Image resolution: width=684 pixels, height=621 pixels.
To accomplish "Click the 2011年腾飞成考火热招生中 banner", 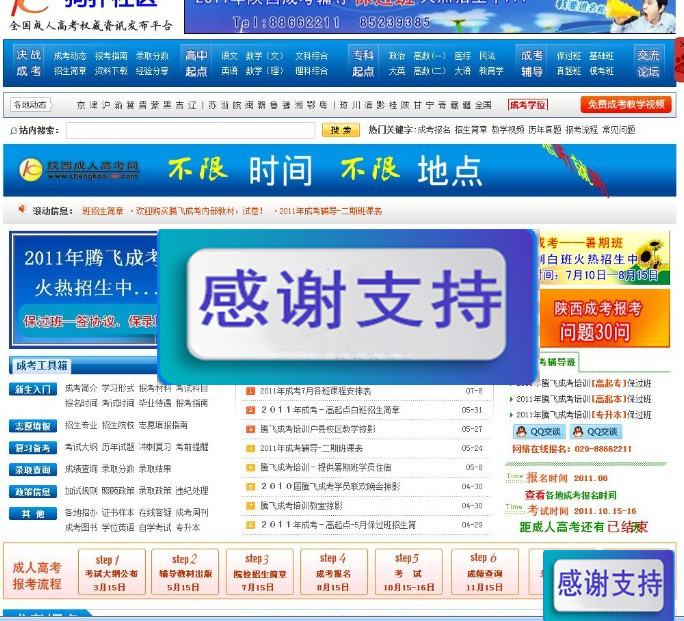I will click(85, 290).
